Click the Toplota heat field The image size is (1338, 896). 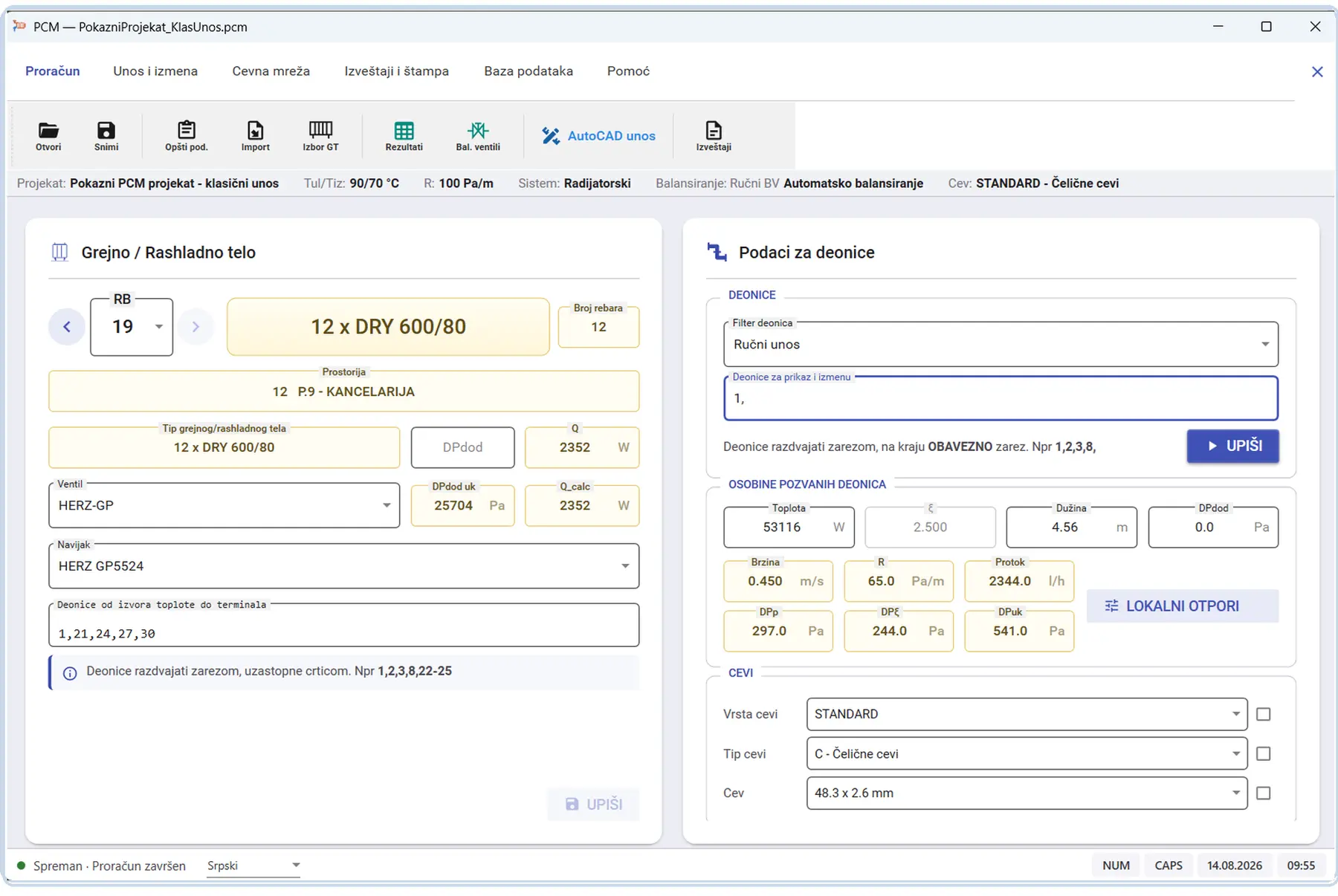(789, 527)
